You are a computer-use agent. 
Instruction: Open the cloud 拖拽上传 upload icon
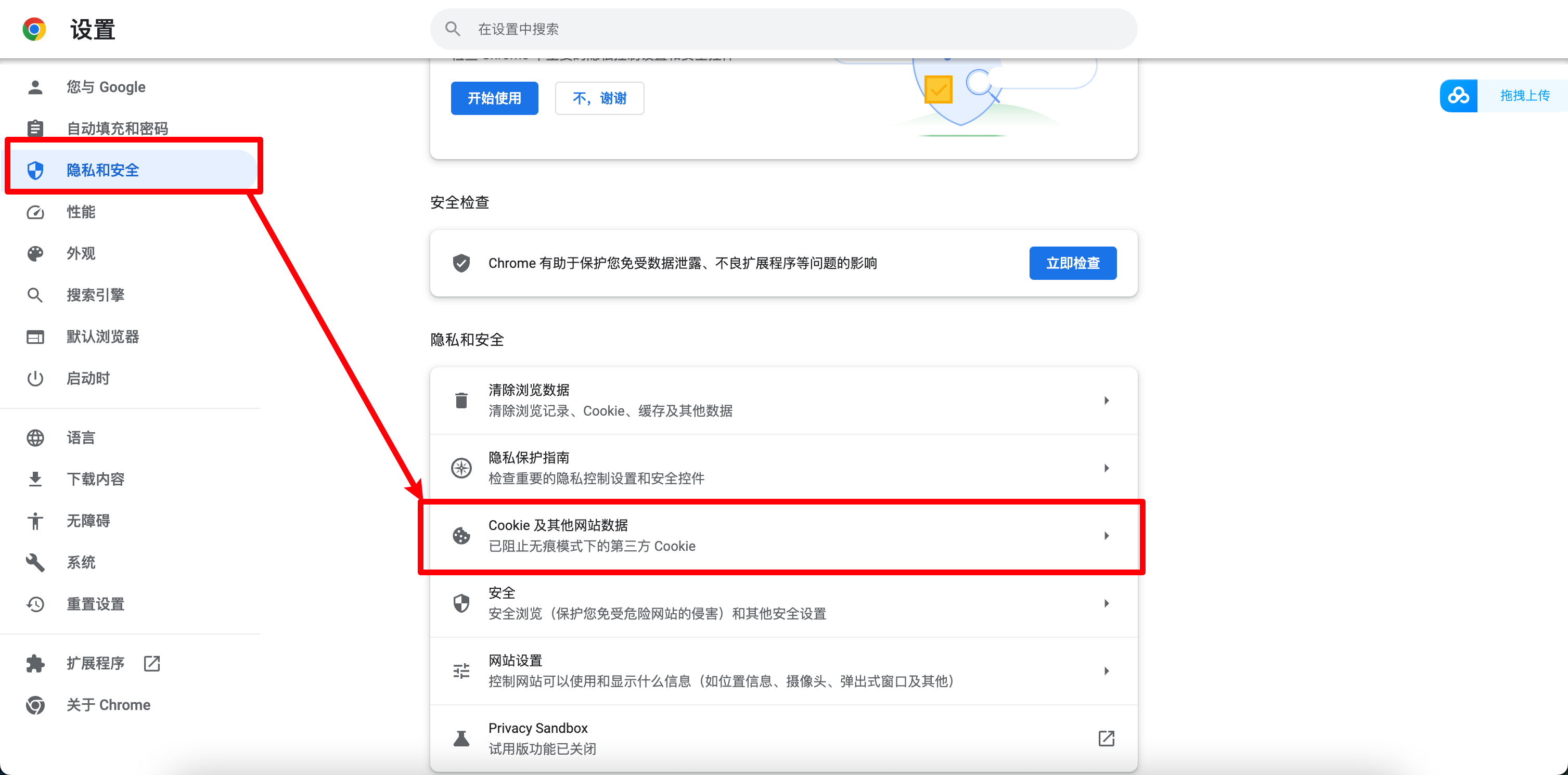click(1458, 96)
